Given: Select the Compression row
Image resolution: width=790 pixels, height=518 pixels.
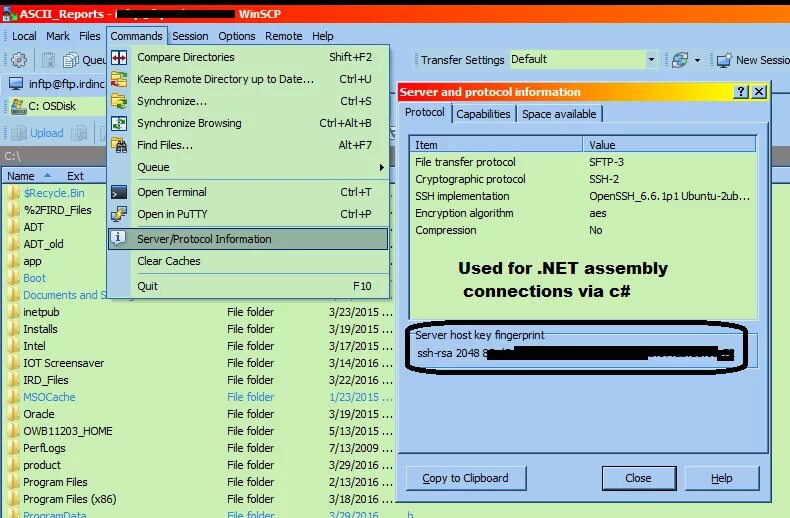Looking at the screenshot, I should tap(583, 230).
